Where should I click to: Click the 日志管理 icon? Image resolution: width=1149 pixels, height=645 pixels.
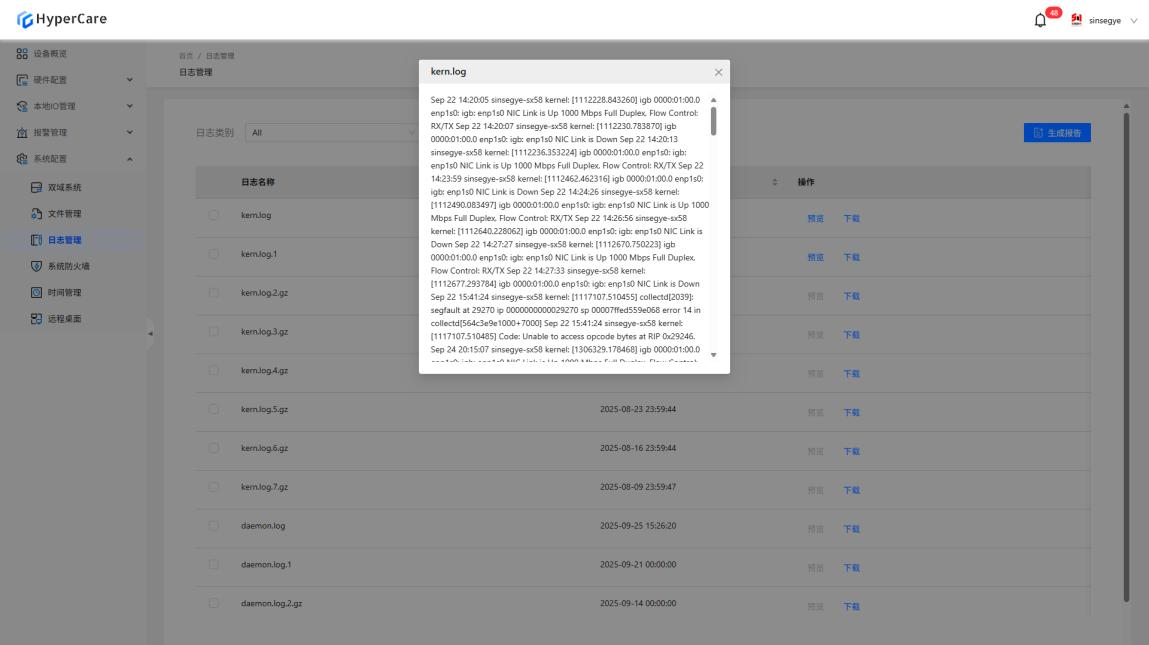pos(37,240)
